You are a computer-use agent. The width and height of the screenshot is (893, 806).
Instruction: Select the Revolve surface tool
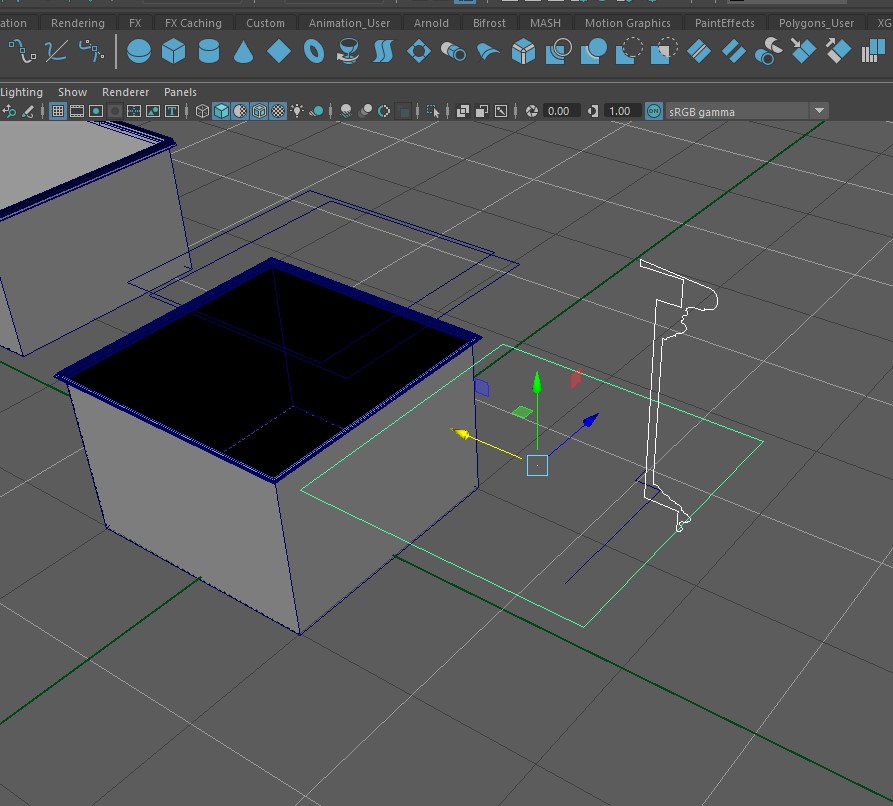coord(348,51)
